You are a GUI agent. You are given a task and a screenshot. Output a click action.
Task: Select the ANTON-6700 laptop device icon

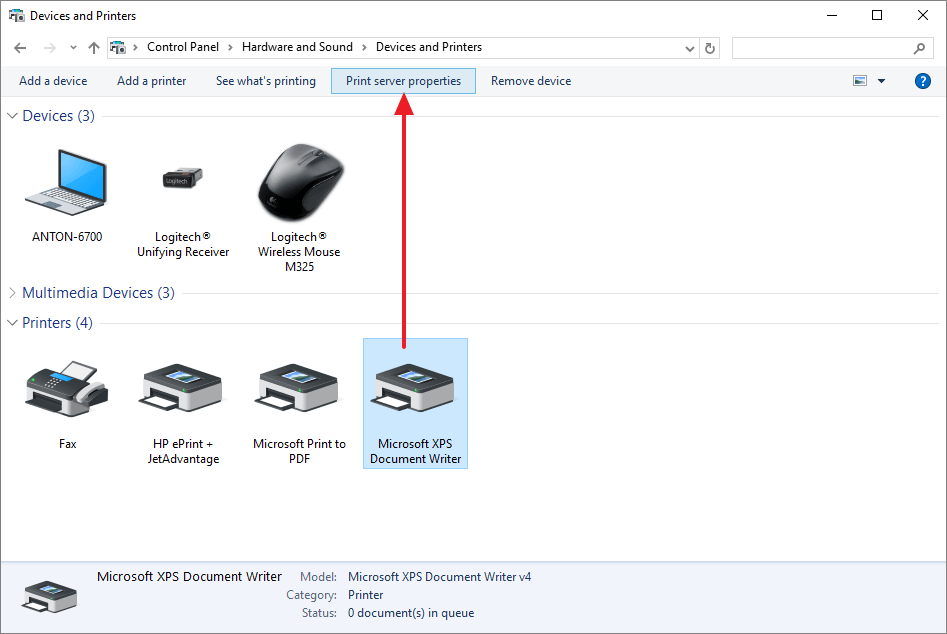[66, 182]
